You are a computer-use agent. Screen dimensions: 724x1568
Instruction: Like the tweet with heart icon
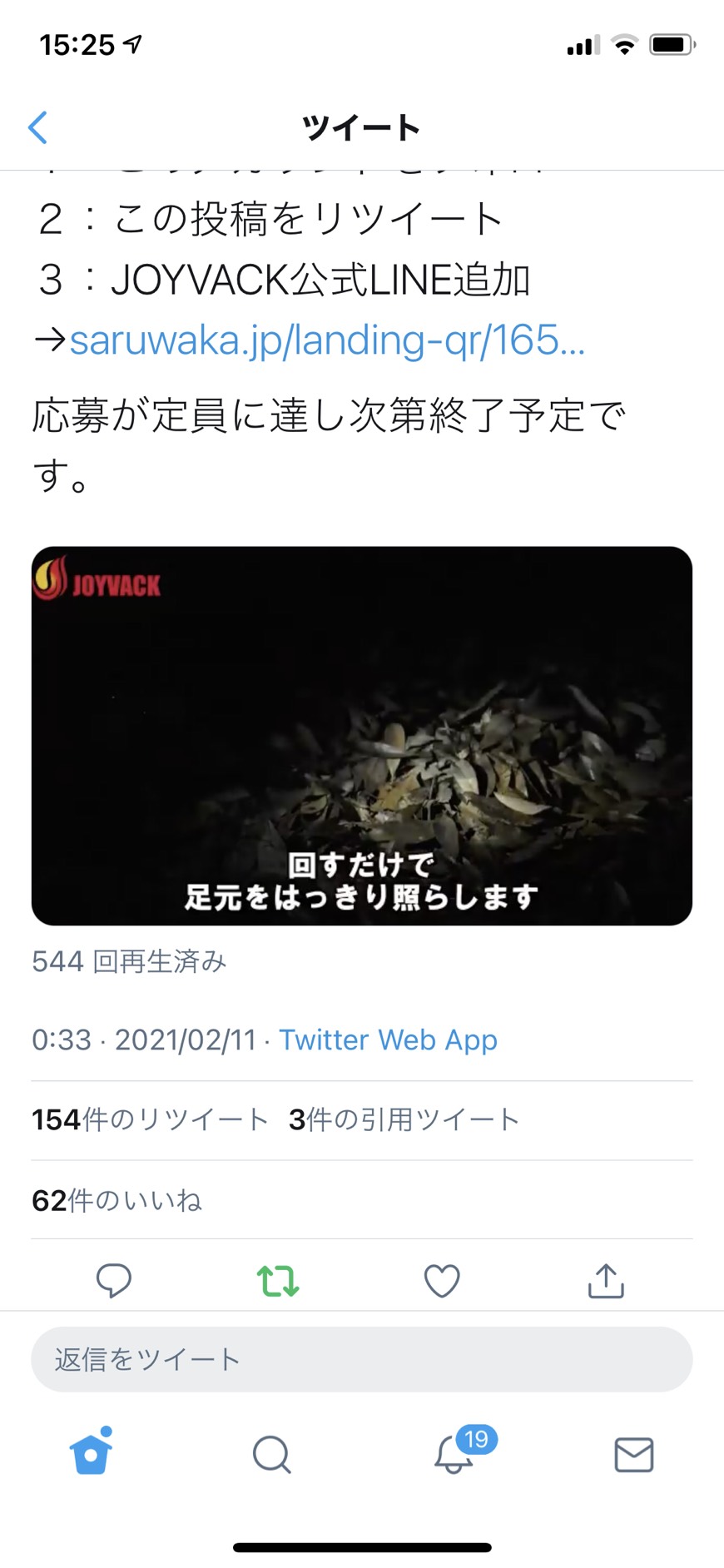click(x=442, y=1281)
